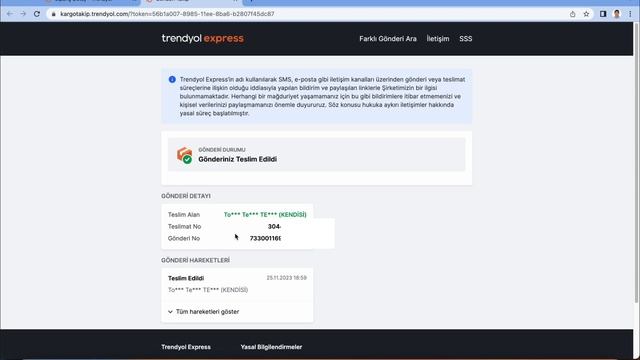The height and width of the screenshot is (360, 640).
Task: Click 'Yasal Bilgilendirmeler' footer heading
Action: pyautogui.click(x=271, y=347)
